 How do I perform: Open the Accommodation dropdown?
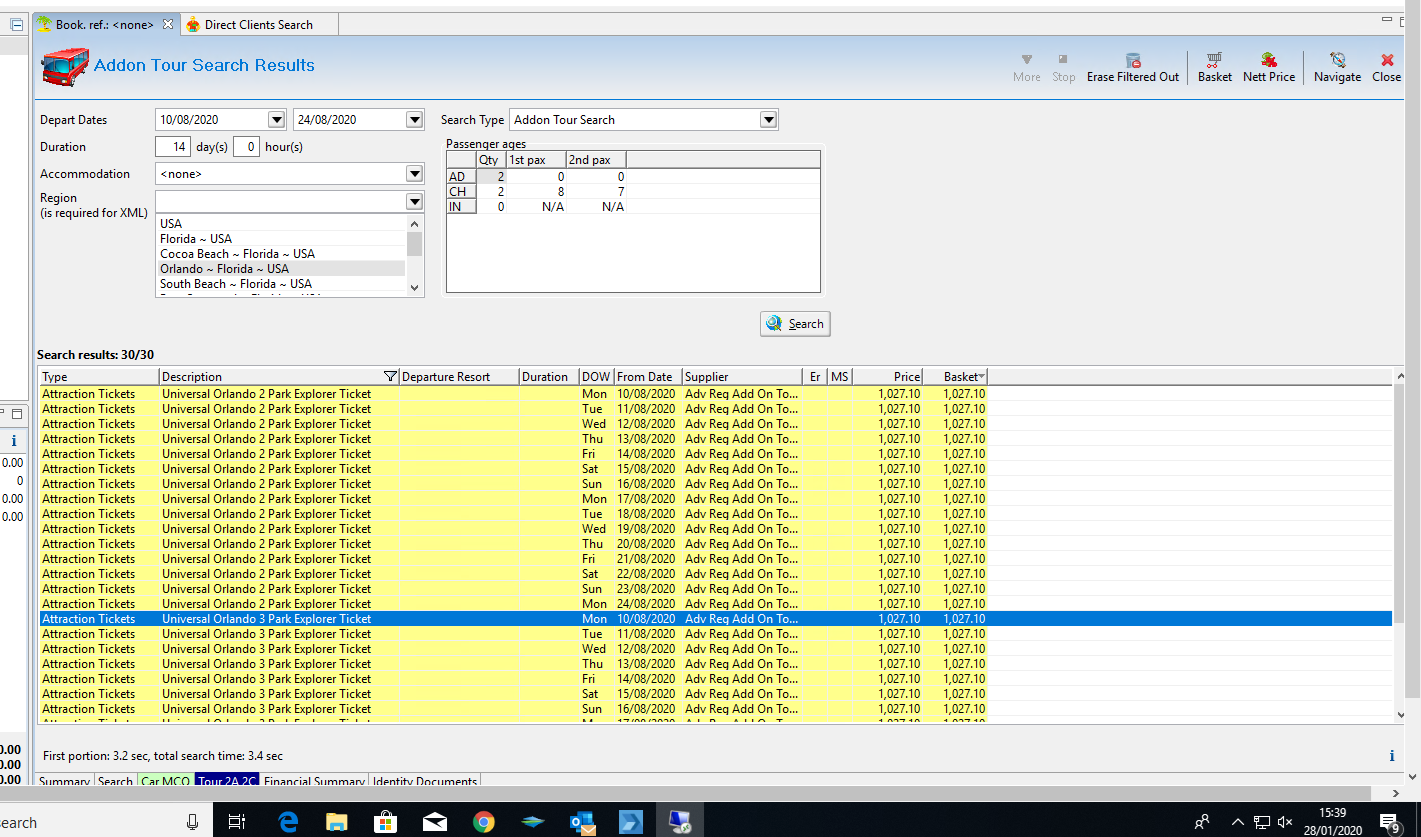(414, 174)
